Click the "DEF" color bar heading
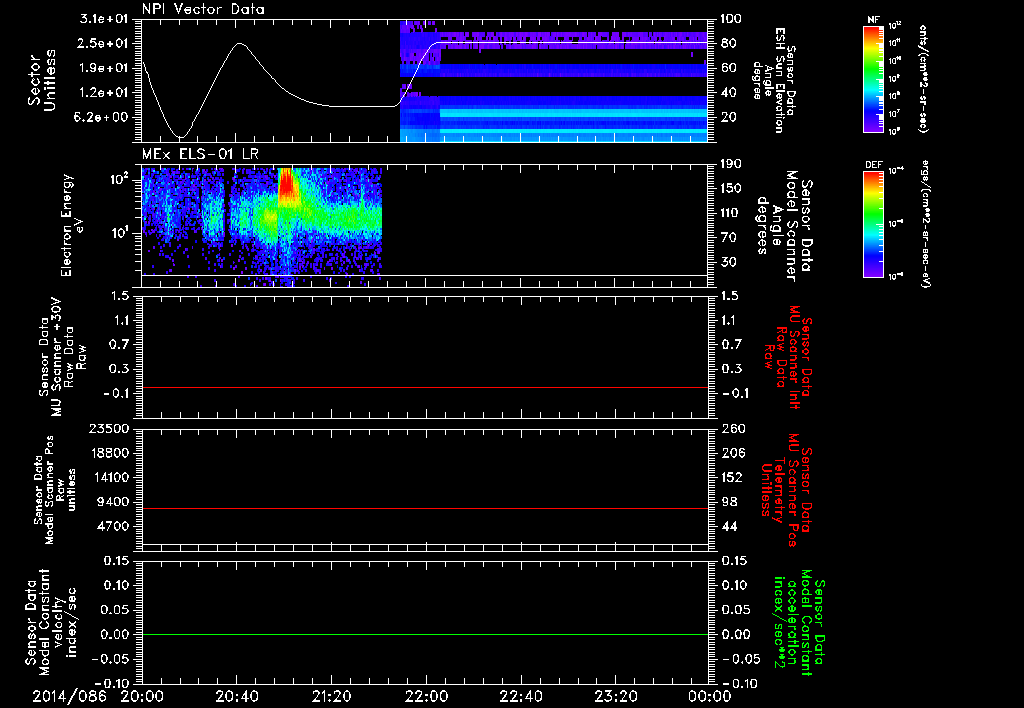Image resolution: width=1024 pixels, height=708 pixels. pyautogui.click(x=873, y=165)
